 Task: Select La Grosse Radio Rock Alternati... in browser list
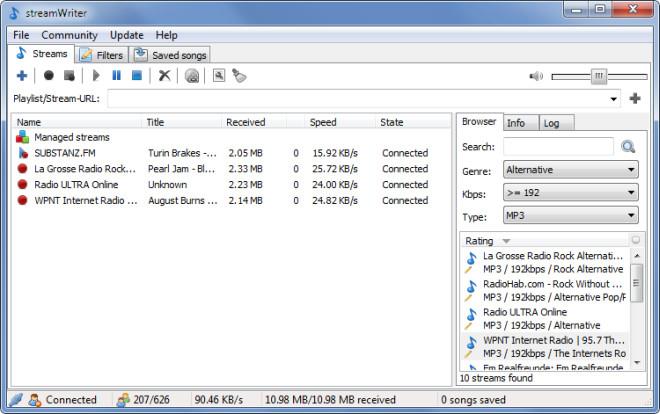546,262
